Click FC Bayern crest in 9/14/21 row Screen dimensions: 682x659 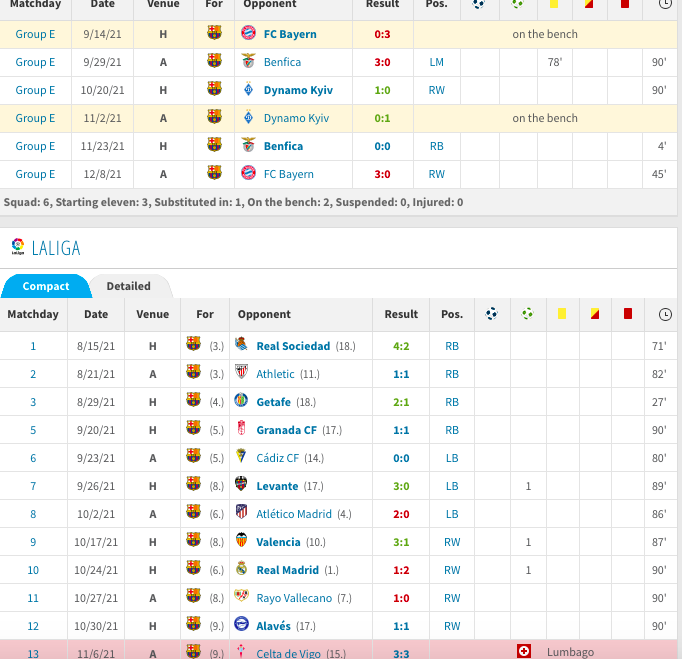point(248,33)
